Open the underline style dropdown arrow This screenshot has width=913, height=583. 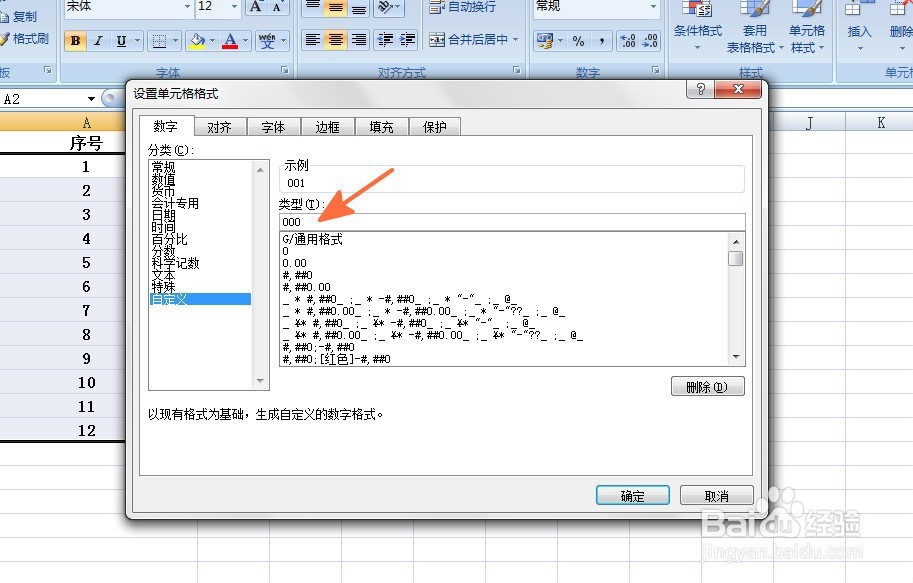tap(137, 41)
